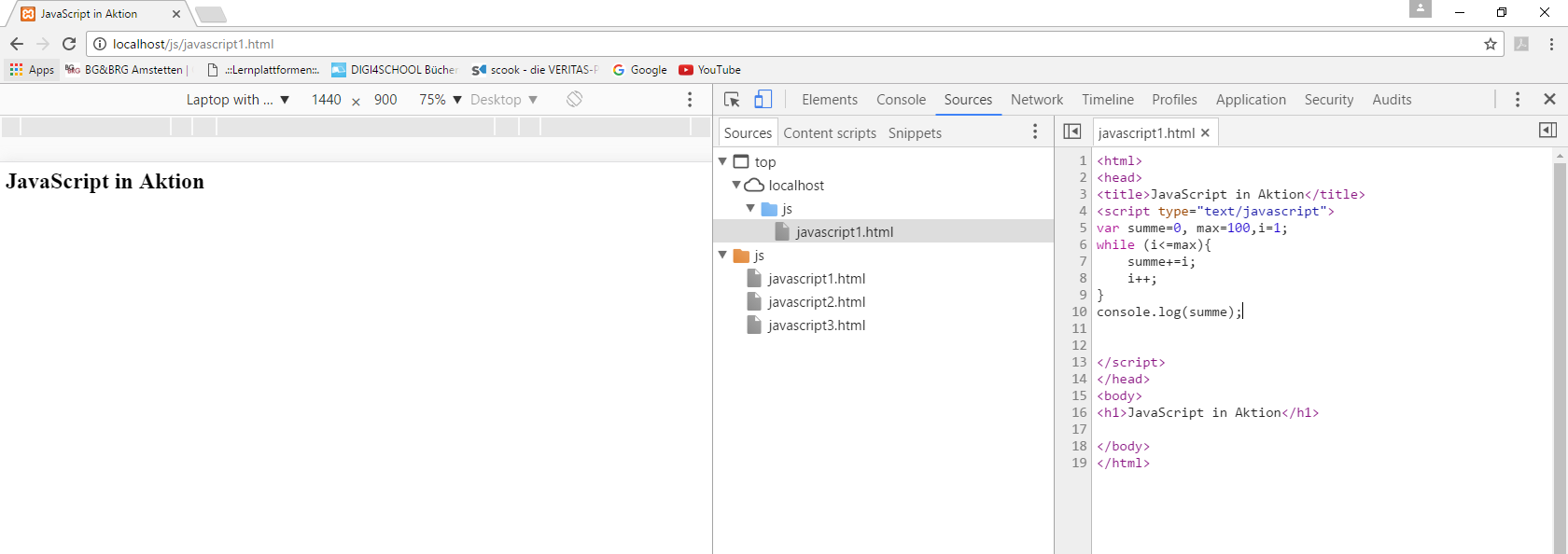Activate the inspect element picker icon
1568x554 pixels.
tap(732, 100)
